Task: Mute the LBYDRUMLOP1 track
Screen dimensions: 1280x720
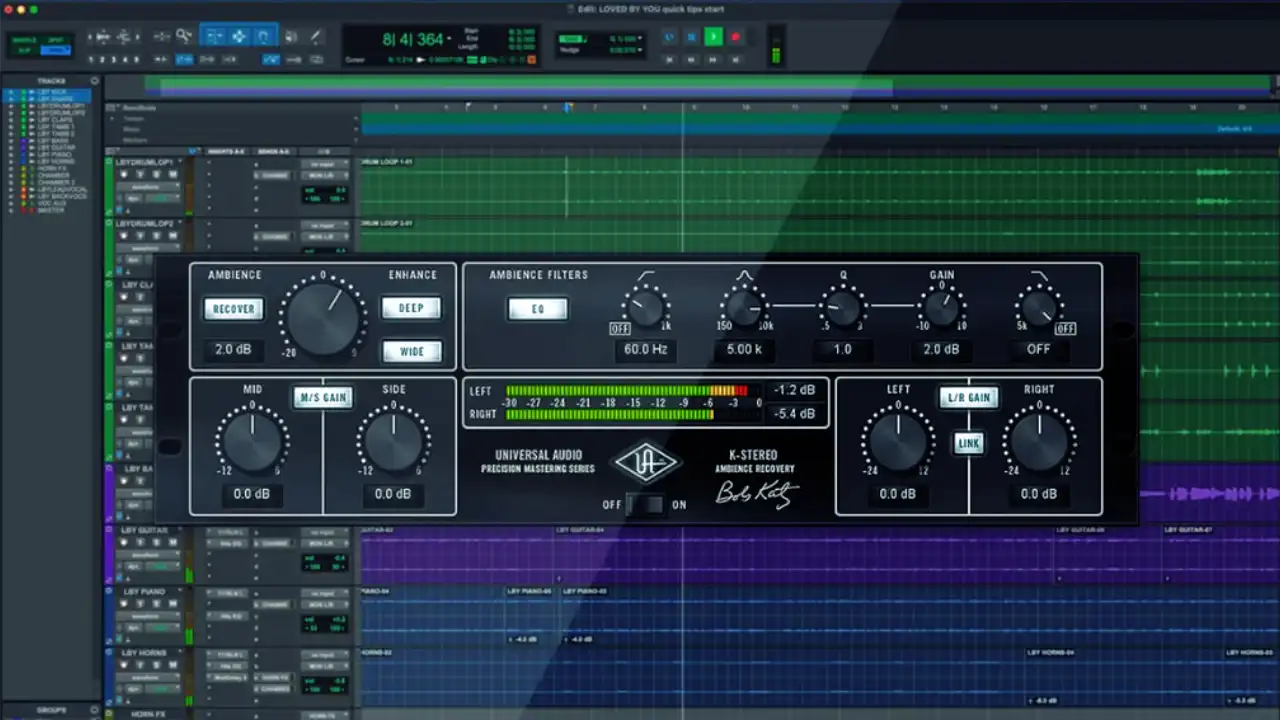Action: tap(173, 174)
